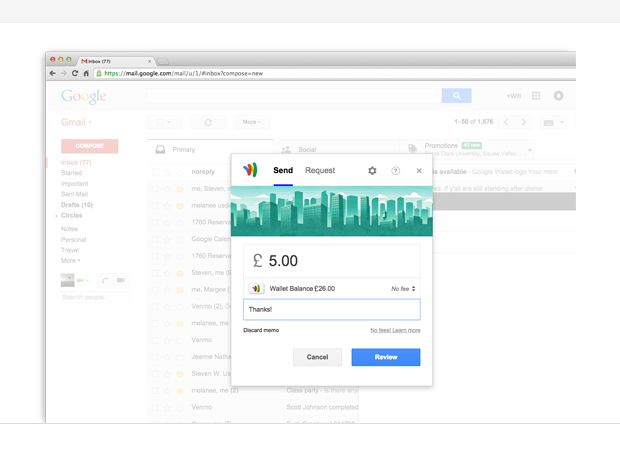The height and width of the screenshot is (465, 620).
Task: Tick the checkbox for noreply email
Action: click(x=155, y=172)
